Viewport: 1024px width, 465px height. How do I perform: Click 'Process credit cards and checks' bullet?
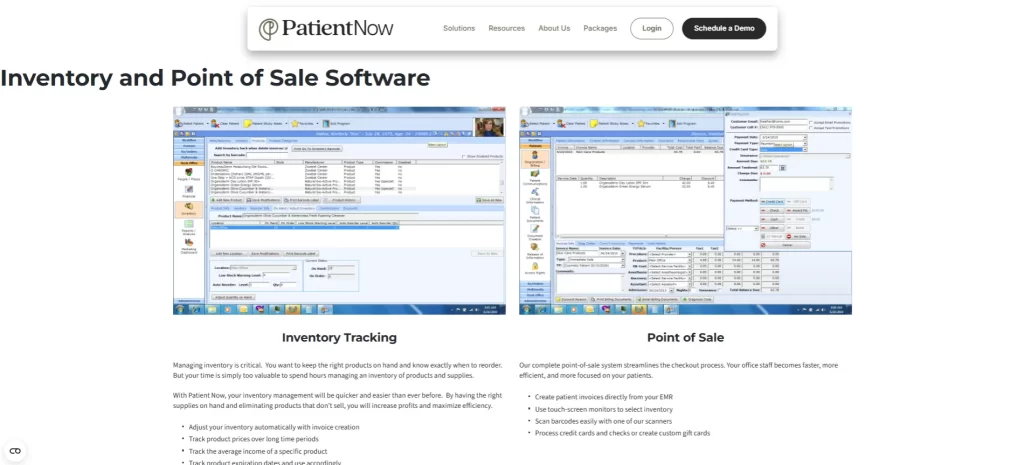(x=622, y=434)
